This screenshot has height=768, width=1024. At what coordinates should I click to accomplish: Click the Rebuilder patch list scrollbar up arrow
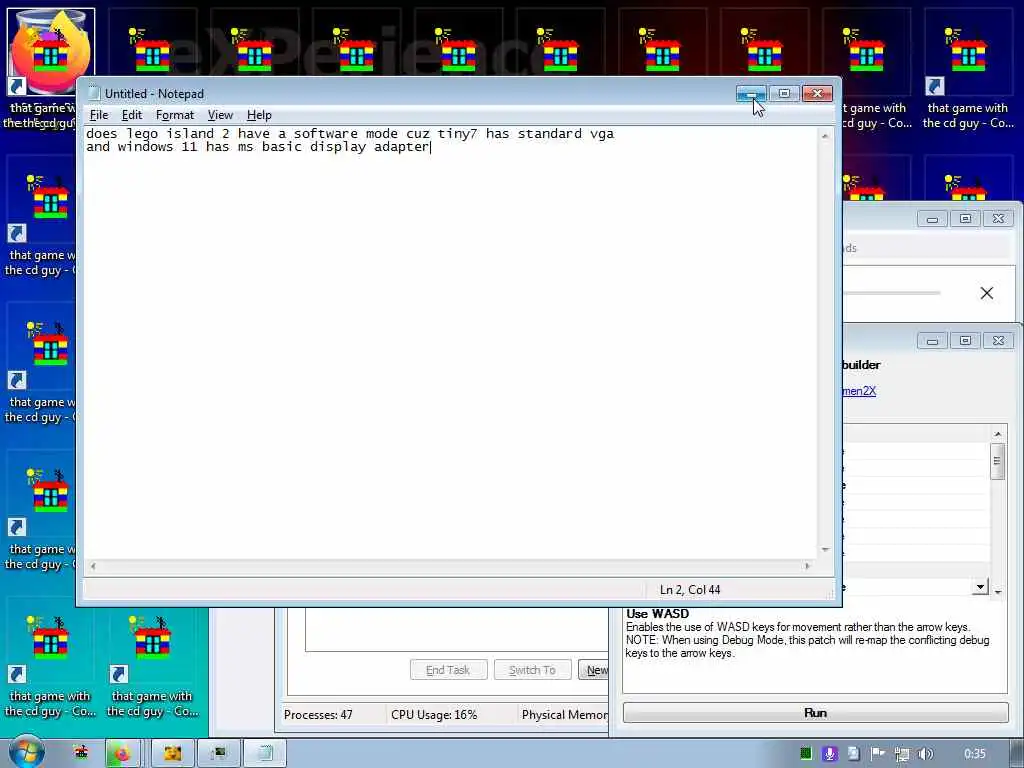(997, 434)
